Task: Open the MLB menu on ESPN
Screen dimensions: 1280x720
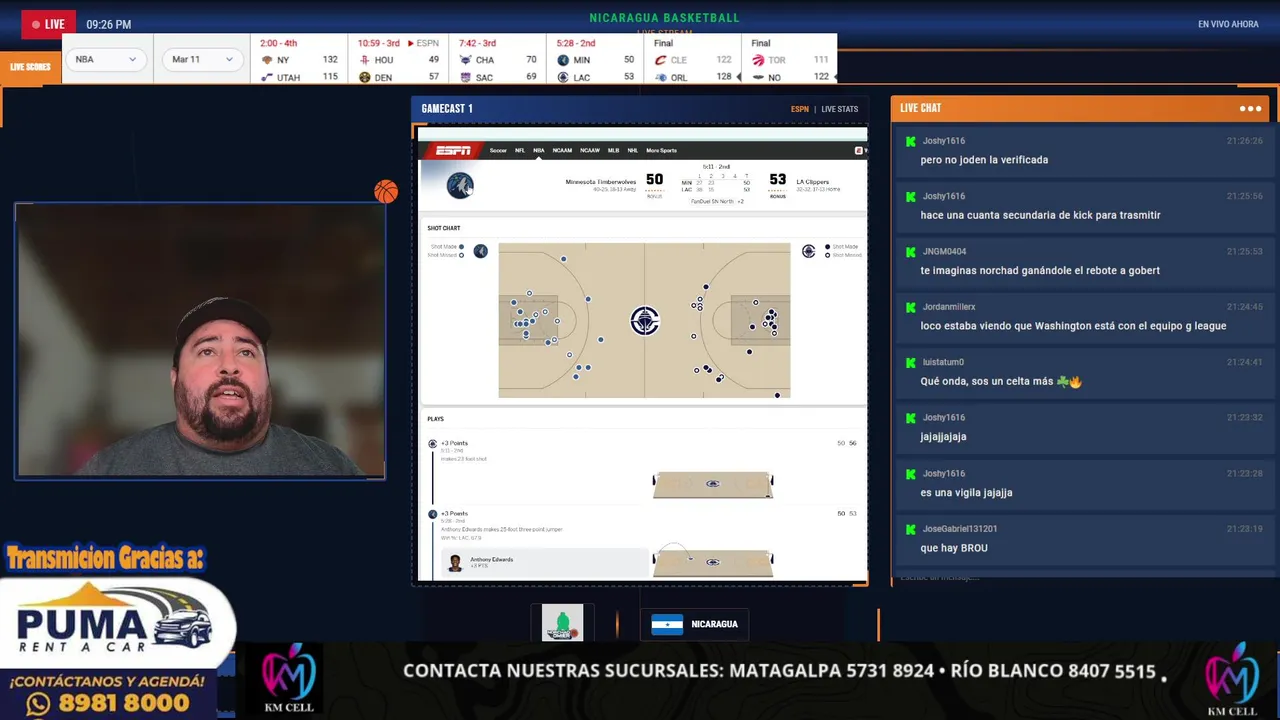Action: pos(613,150)
